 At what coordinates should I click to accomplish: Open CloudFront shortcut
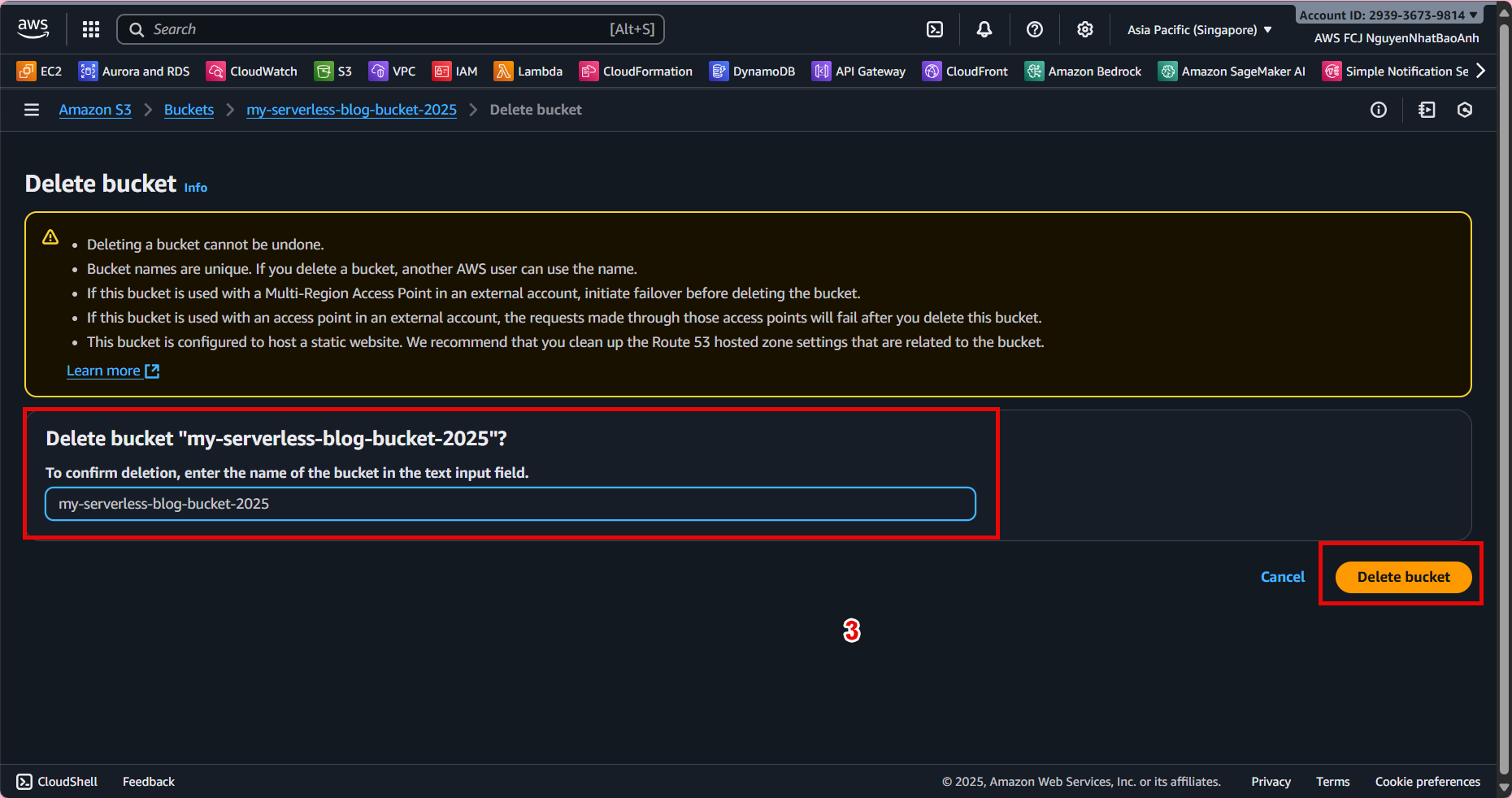pos(965,72)
